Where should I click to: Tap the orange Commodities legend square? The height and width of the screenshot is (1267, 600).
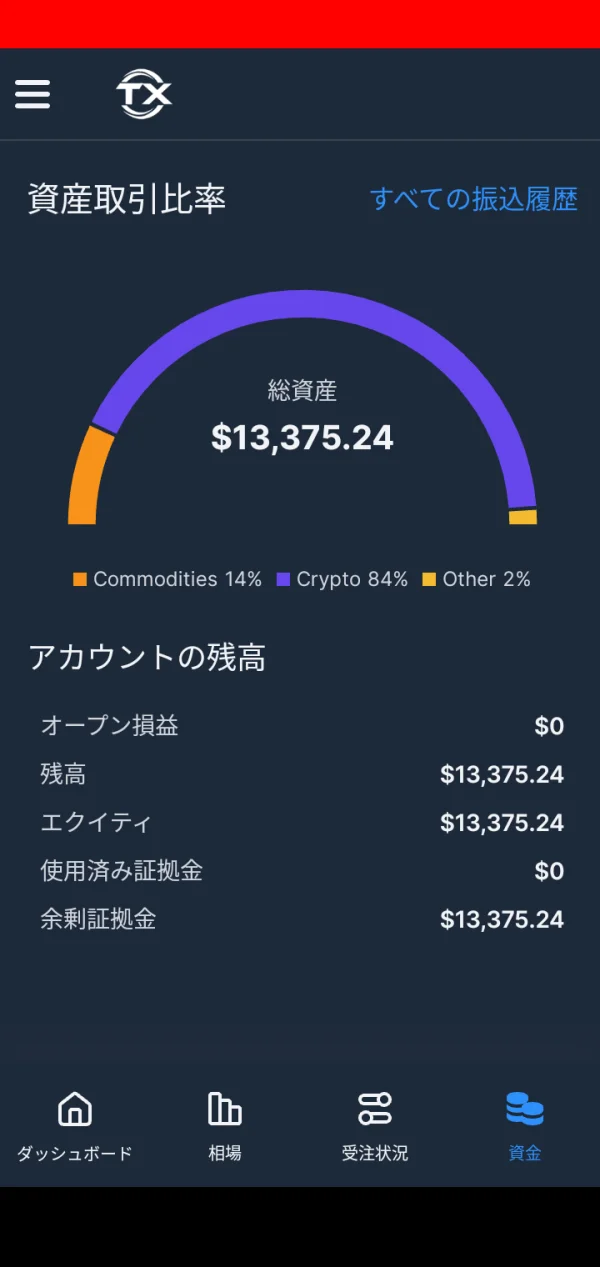click(80, 578)
